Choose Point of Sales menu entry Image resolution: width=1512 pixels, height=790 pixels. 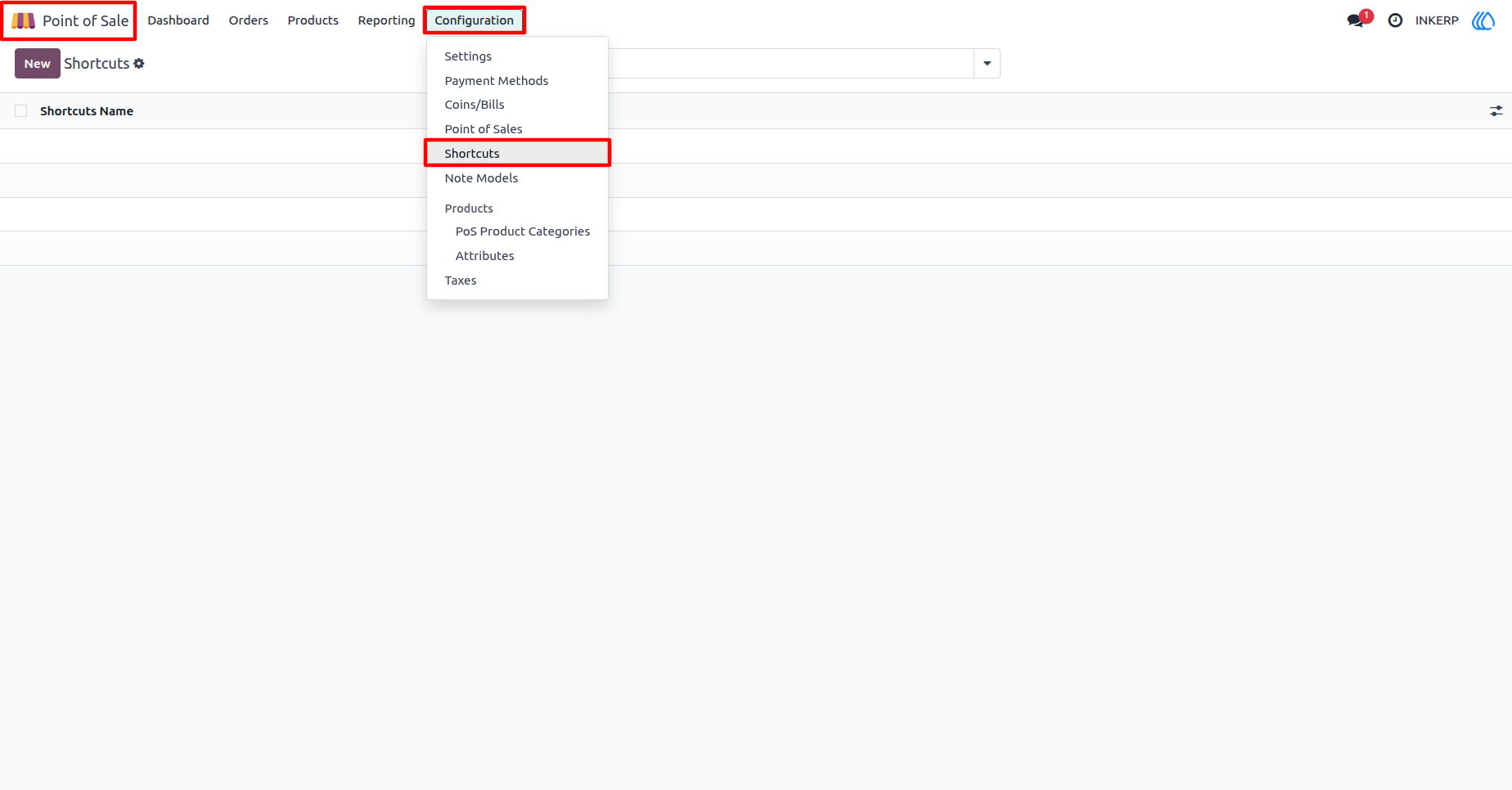(517, 129)
